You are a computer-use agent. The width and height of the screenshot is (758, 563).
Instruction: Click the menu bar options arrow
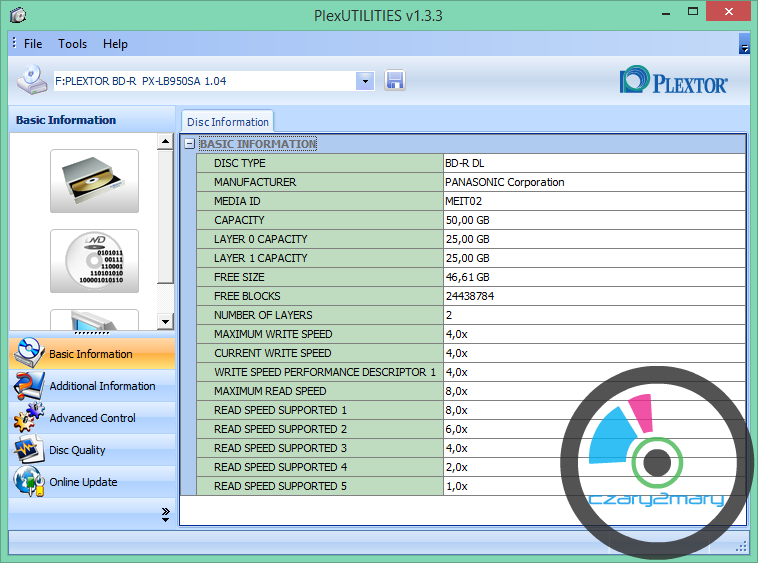[x=744, y=45]
